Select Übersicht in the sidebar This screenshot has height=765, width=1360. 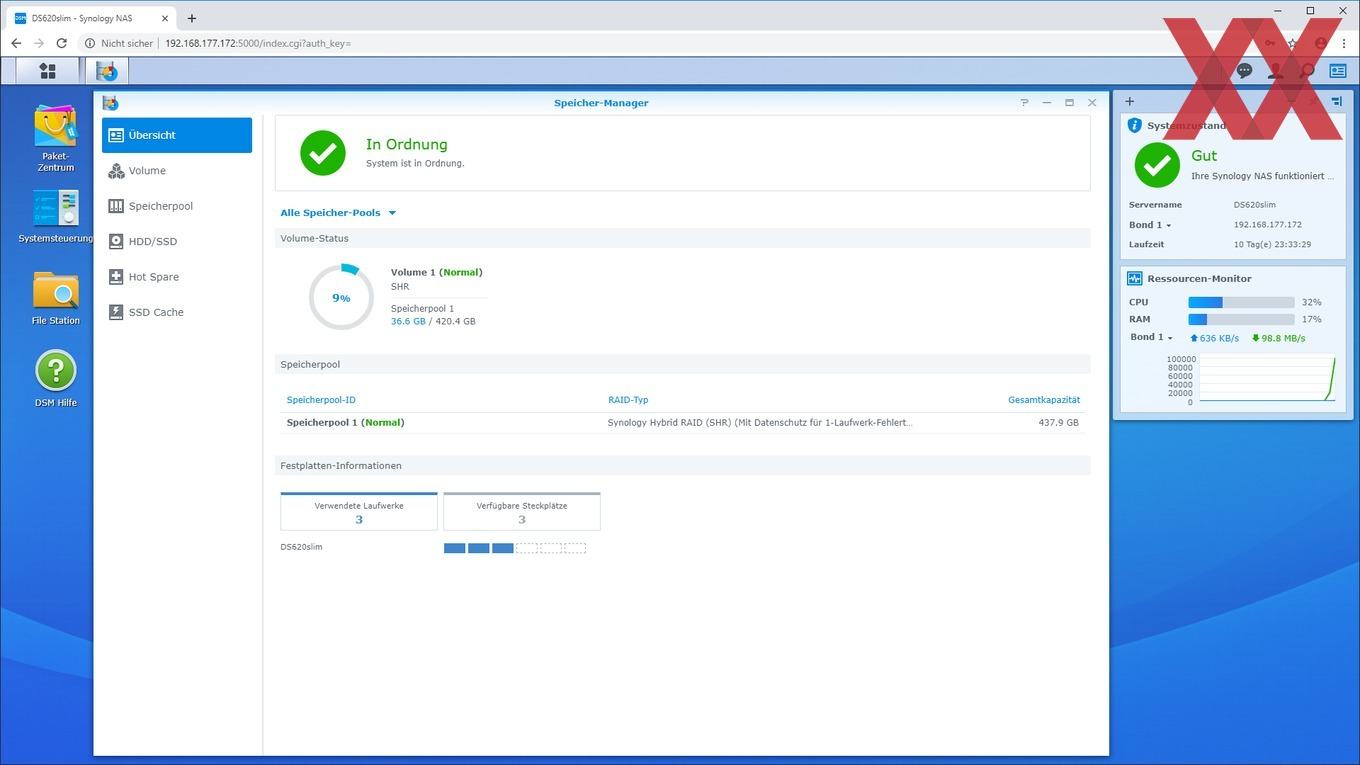pyautogui.click(x=177, y=135)
